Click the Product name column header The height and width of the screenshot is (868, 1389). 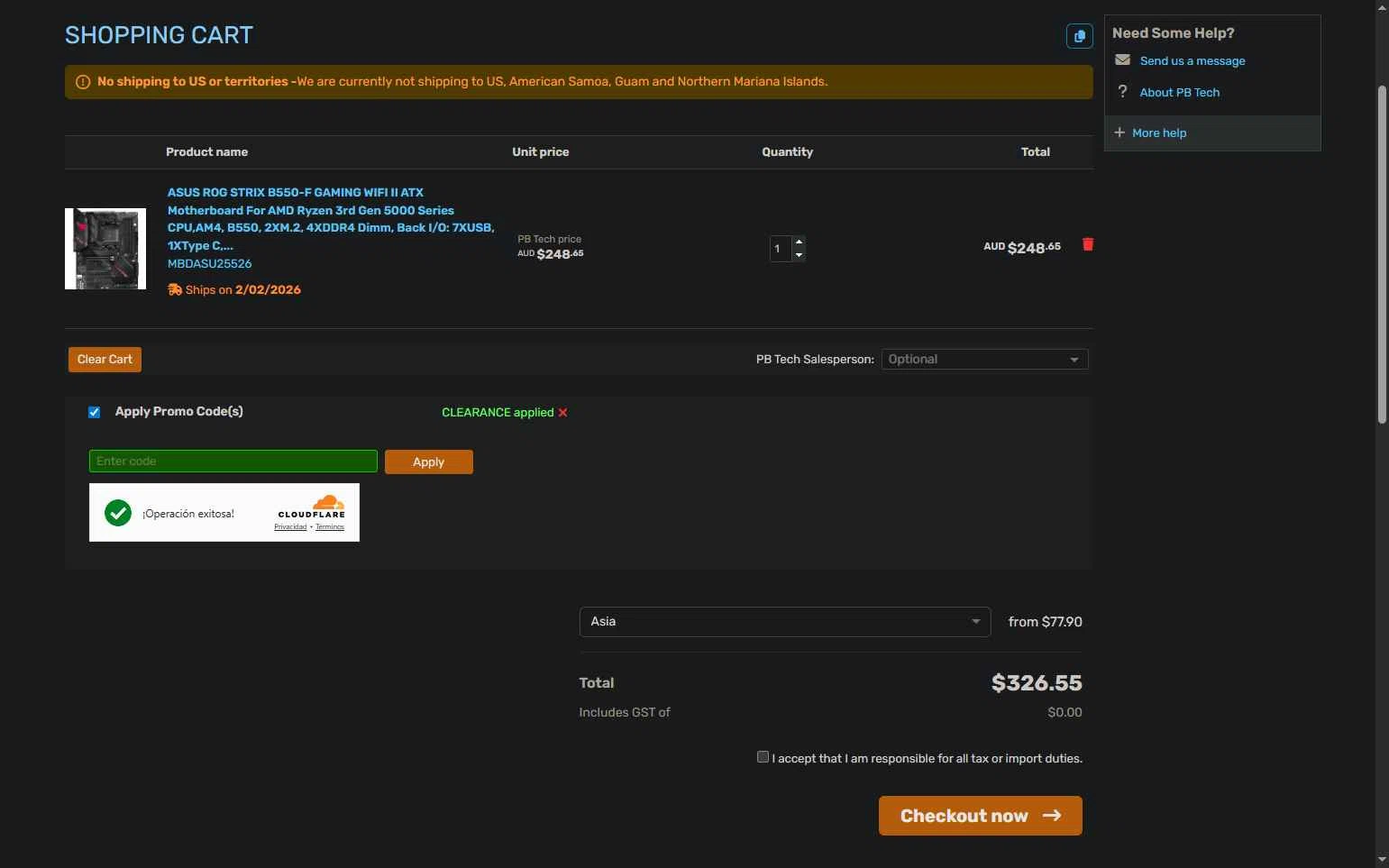click(x=206, y=152)
